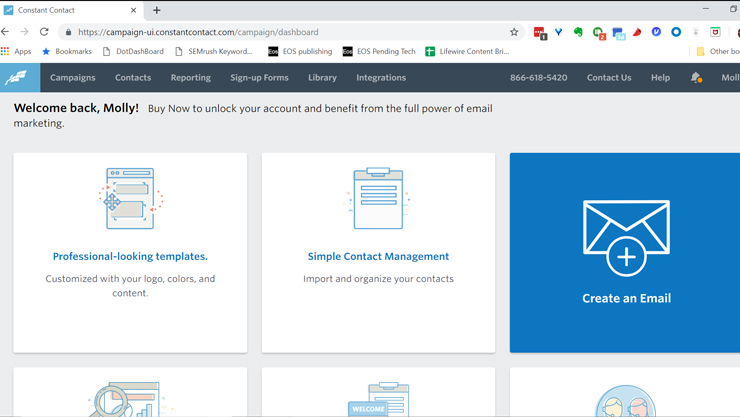The height and width of the screenshot is (417, 740).
Task: Open the DotDashBoard bookmark
Action: (133, 51)
